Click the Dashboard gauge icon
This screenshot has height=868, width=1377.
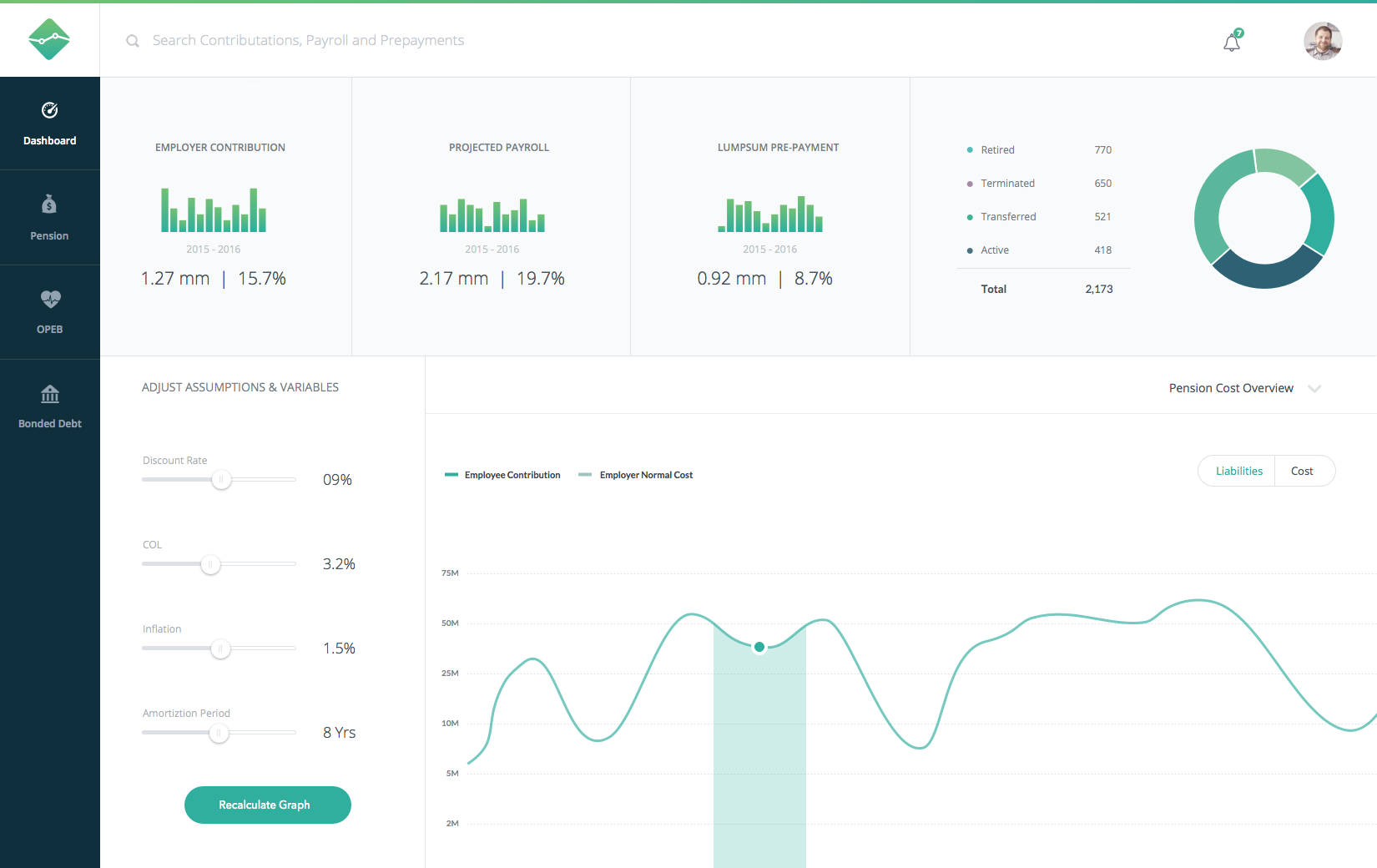point(50,110)
